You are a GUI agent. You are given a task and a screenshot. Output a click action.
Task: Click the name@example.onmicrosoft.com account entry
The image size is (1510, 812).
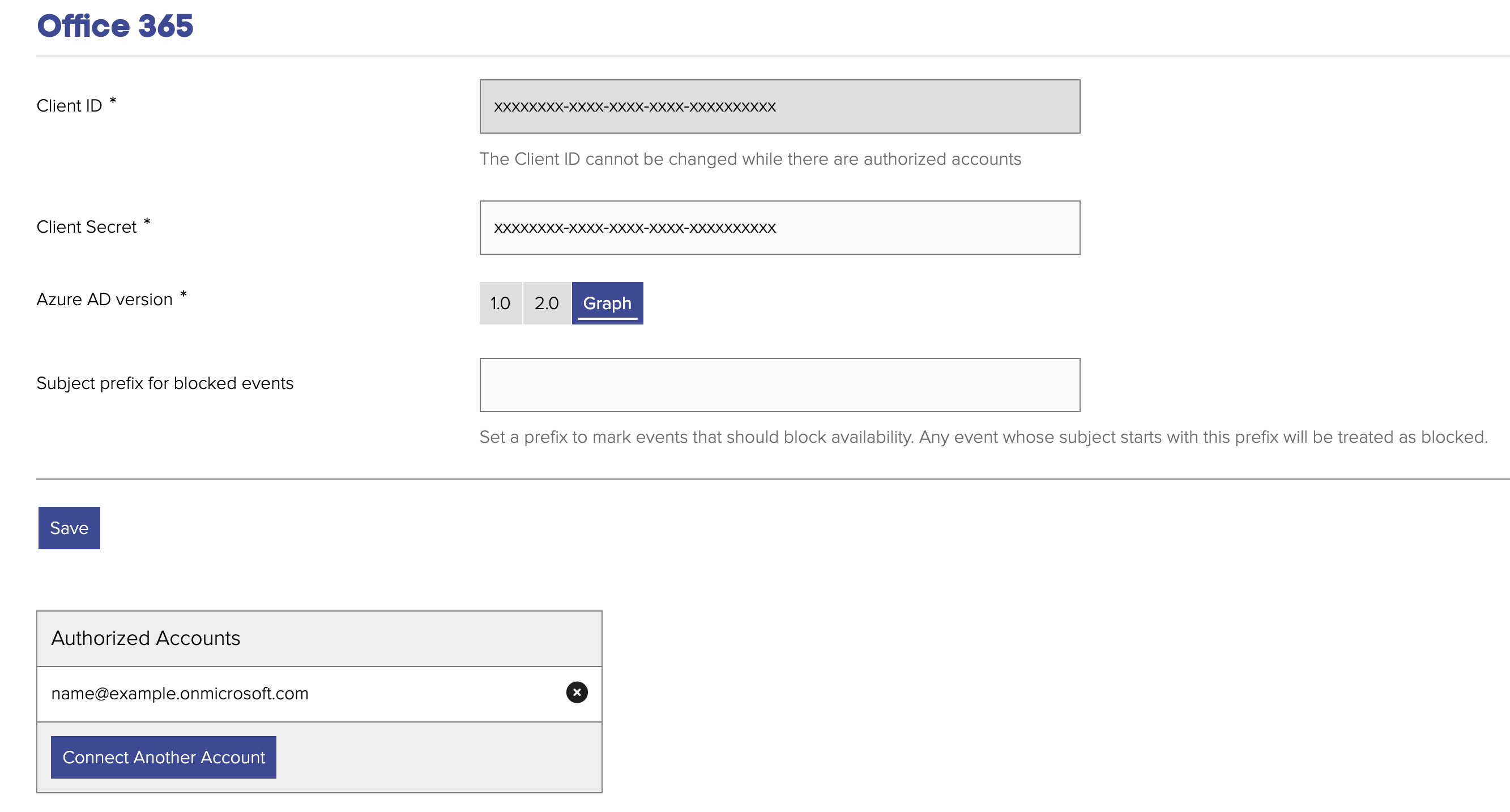pos(180,694)
